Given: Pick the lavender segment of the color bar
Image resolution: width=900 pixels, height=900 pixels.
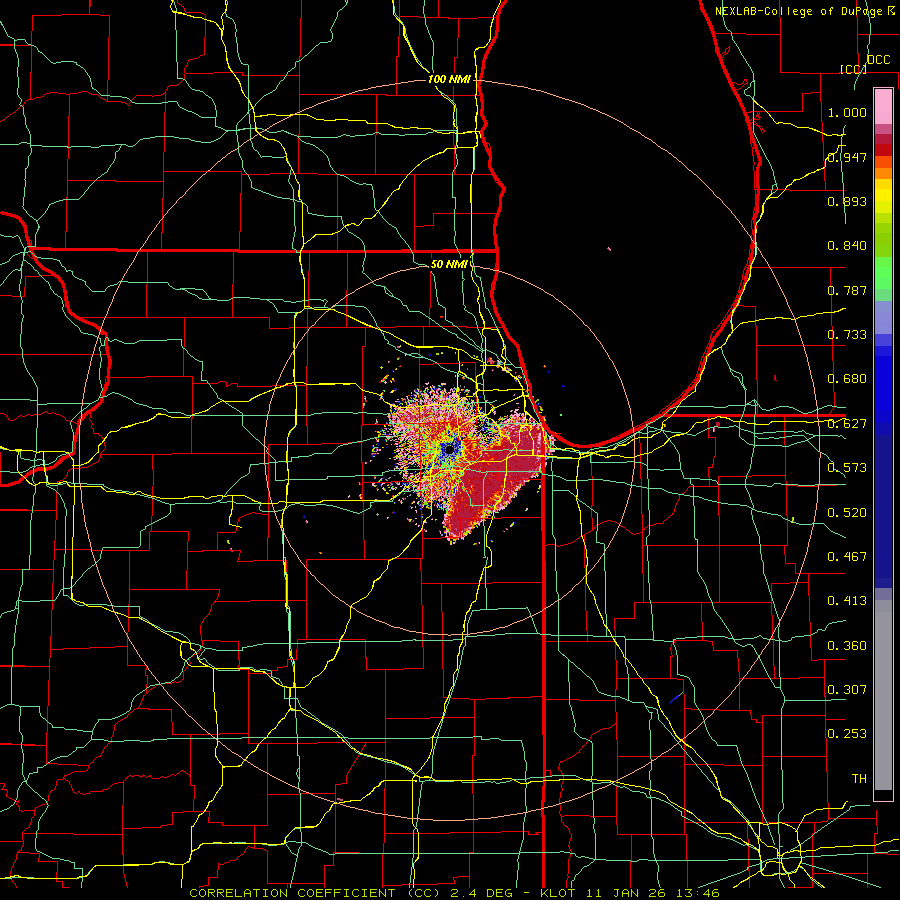Looking at the screenshot, I should [x=883, y=318].
